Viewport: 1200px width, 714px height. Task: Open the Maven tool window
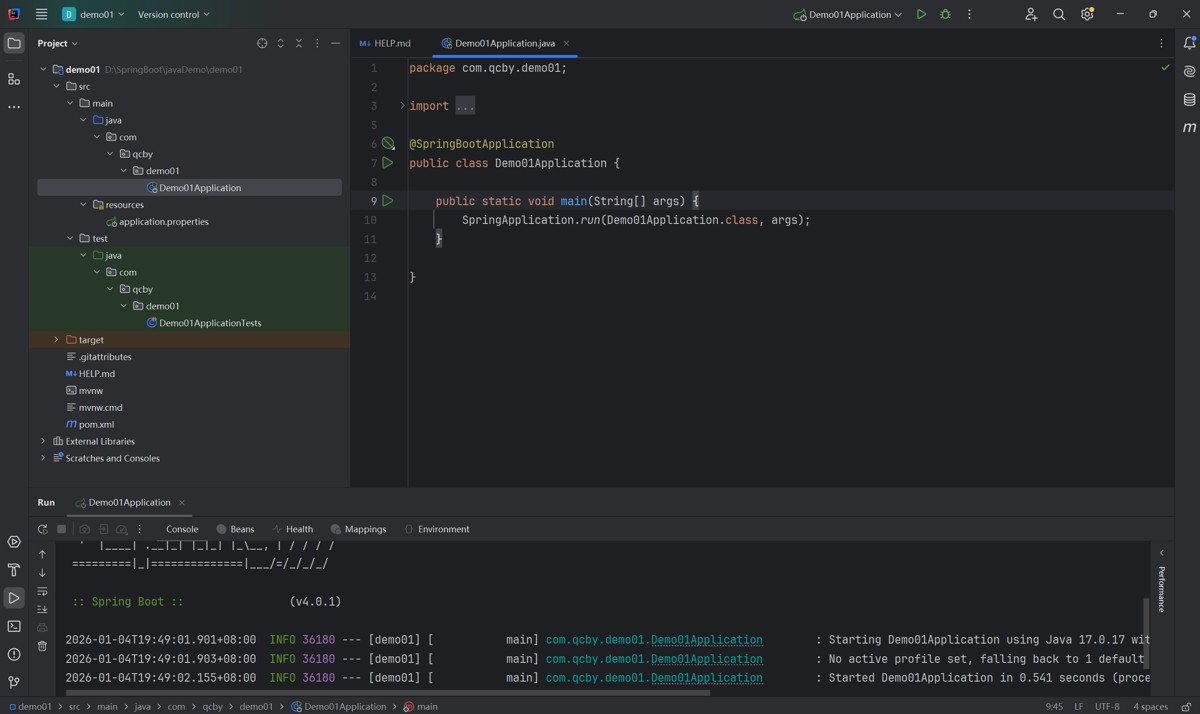click(1189, 128)
